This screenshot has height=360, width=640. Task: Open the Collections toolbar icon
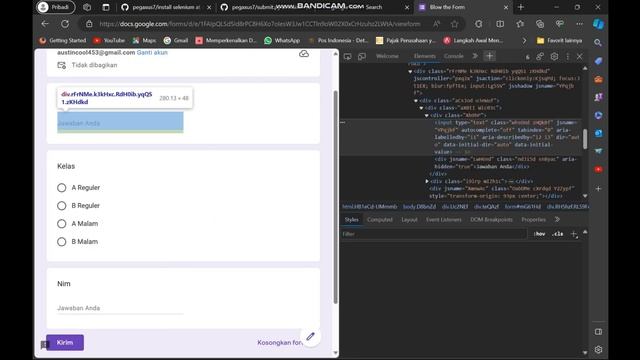click(540, 24)
